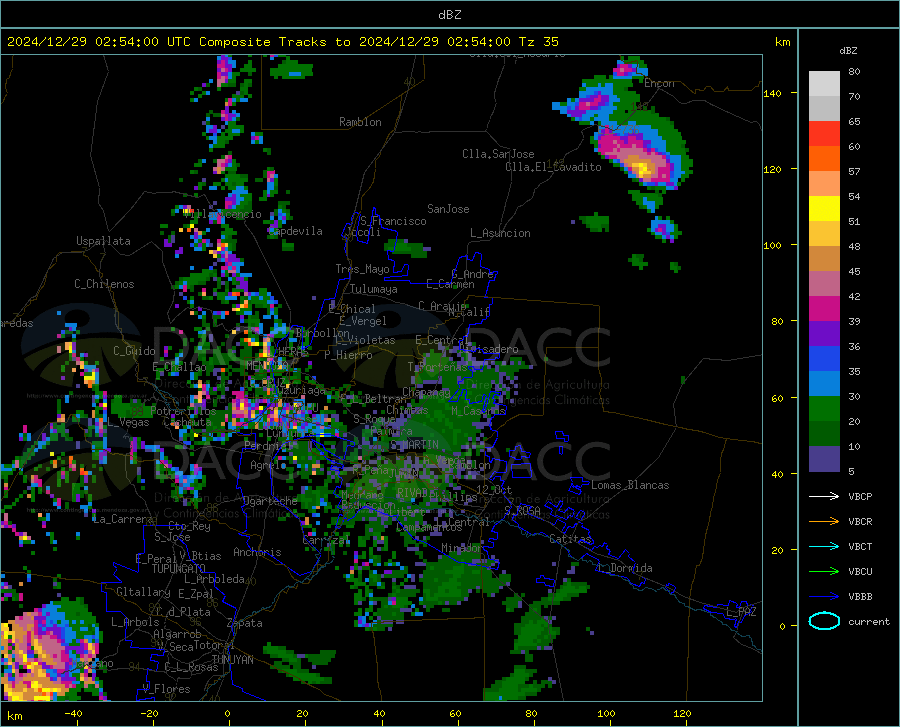Click the -40 tick on the bottom axis

tap(73, 714)
